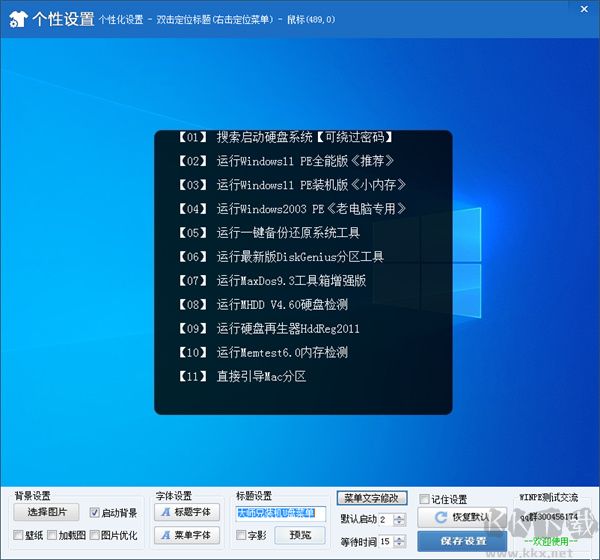Click the 标题设置 title text field
The height and width of the screenshot is (560, 600).
coord(281,513)
